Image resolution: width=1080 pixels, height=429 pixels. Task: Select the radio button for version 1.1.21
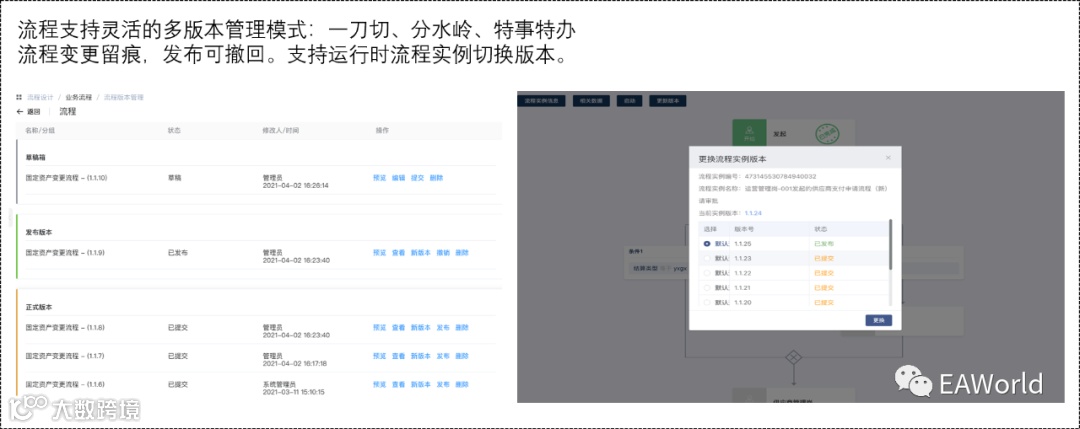point(707,287)
